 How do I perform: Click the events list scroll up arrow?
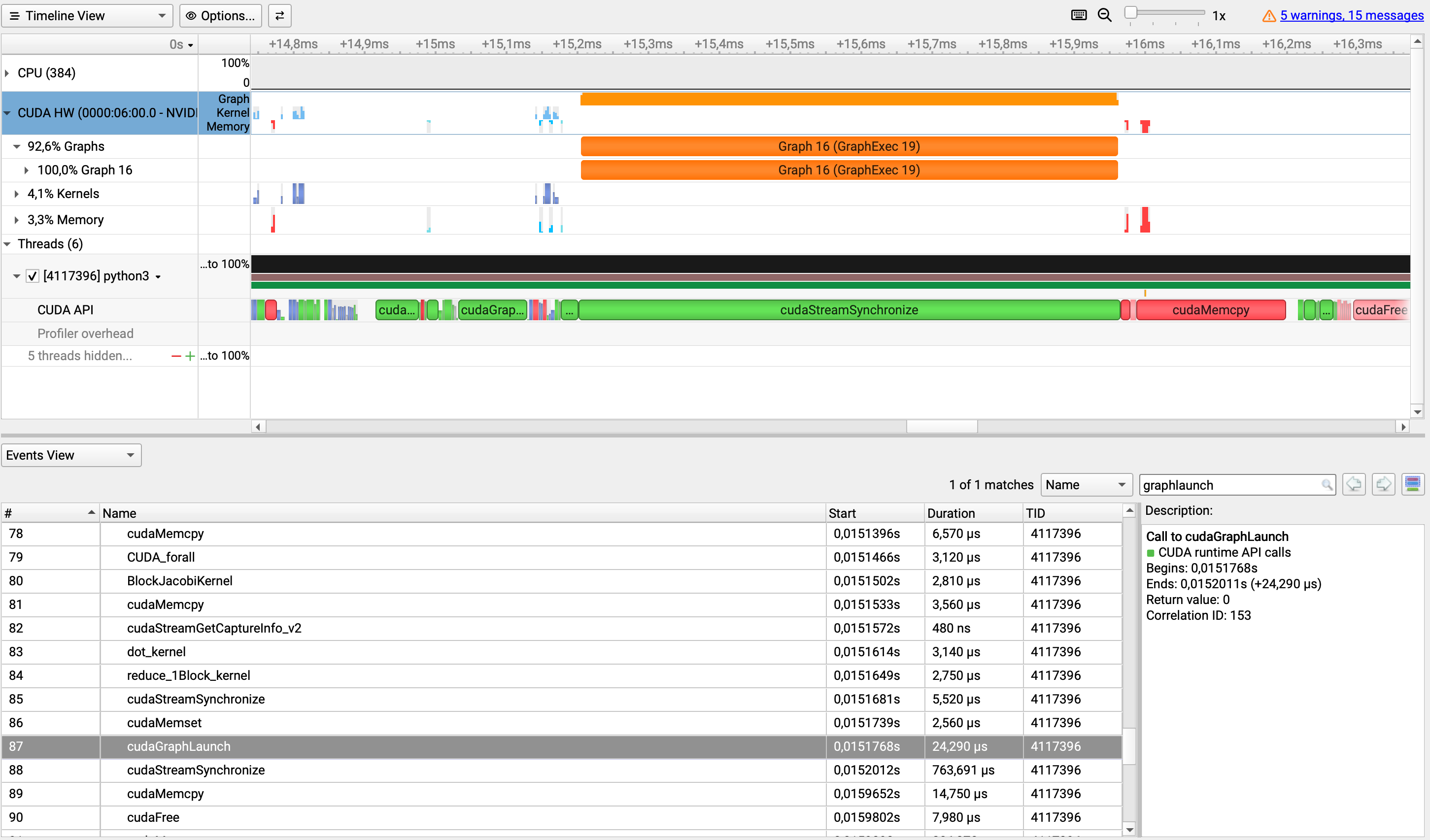coord(1129,510)
